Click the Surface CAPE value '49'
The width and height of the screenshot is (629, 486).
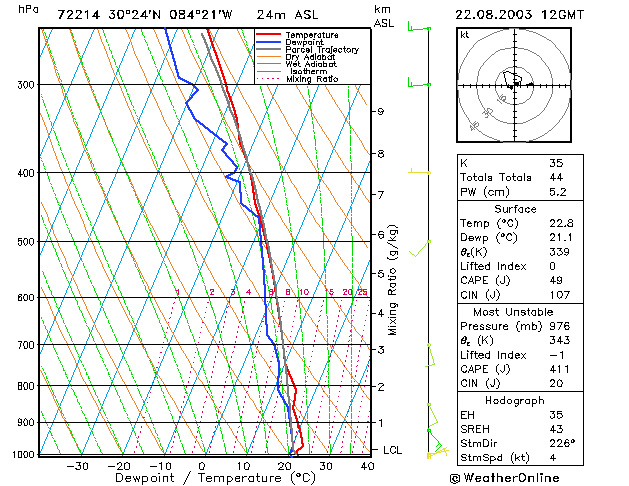point(556,280)
